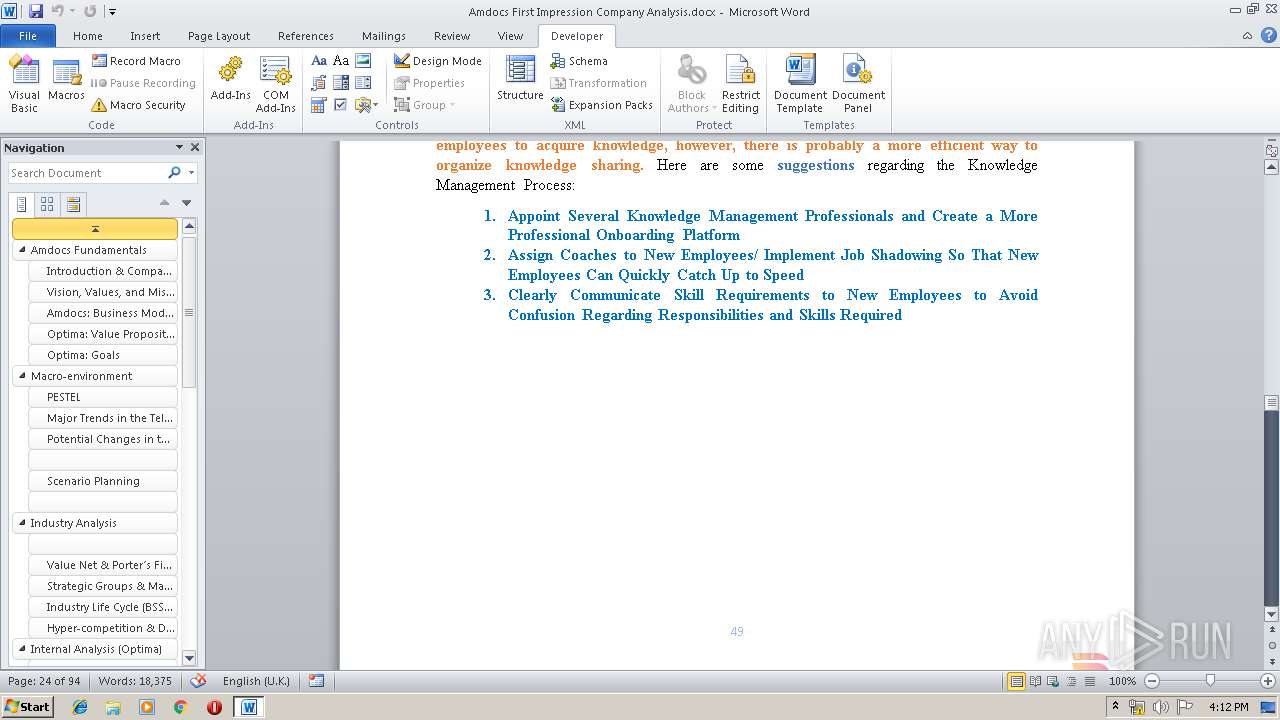Close the Navigation pane
This screenshot has width=1280, height=720.
pos(195,147)
